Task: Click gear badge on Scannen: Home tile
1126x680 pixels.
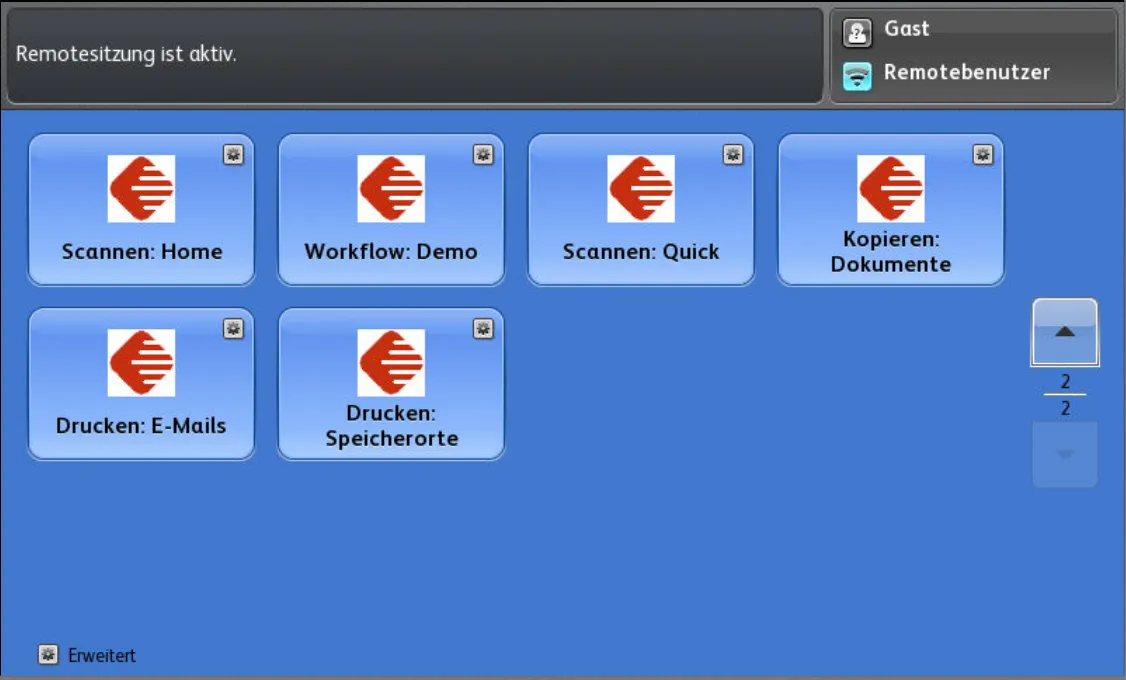Action: point(233,154)
